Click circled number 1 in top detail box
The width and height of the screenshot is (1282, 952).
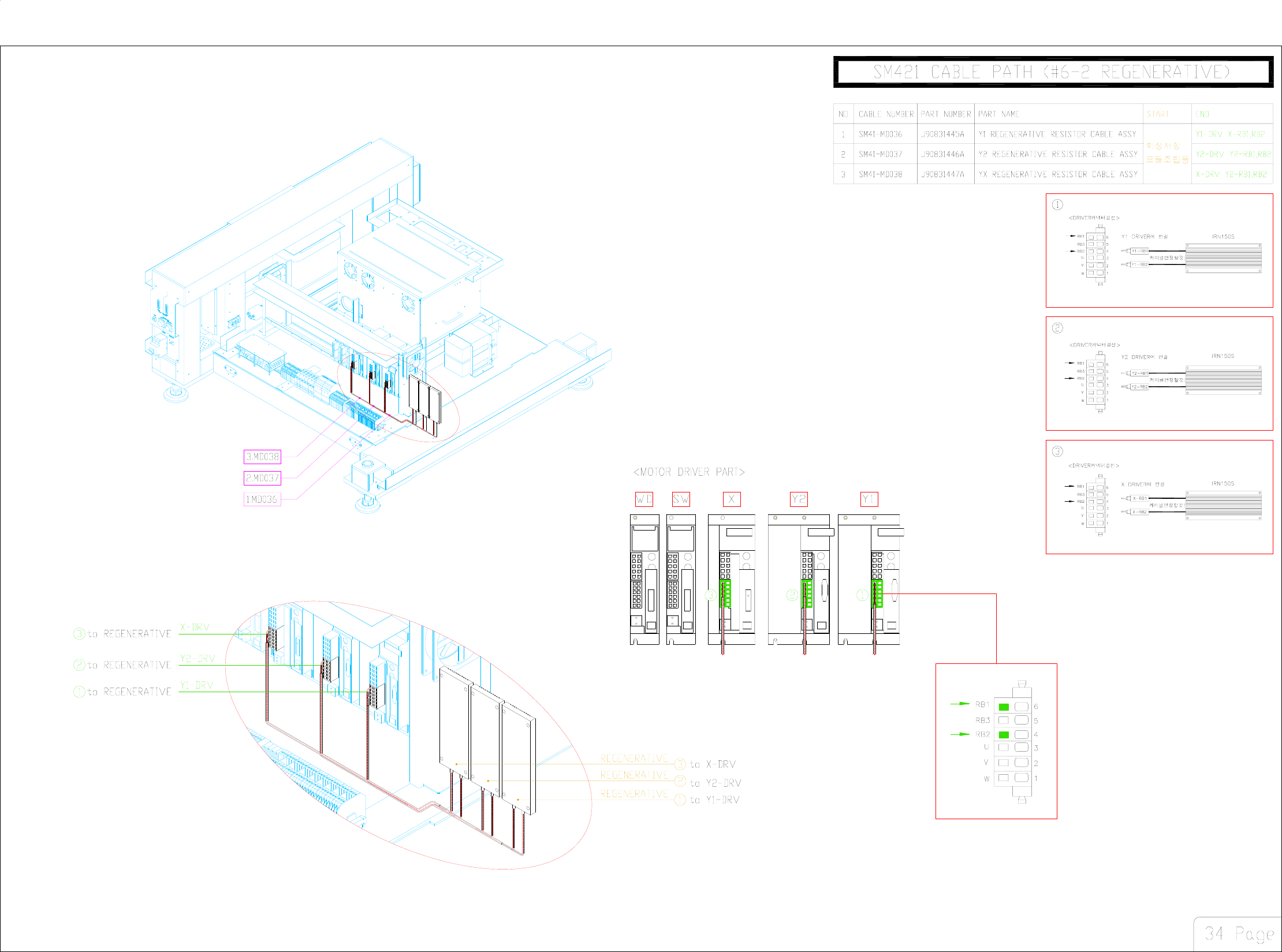pos(1057,205)
